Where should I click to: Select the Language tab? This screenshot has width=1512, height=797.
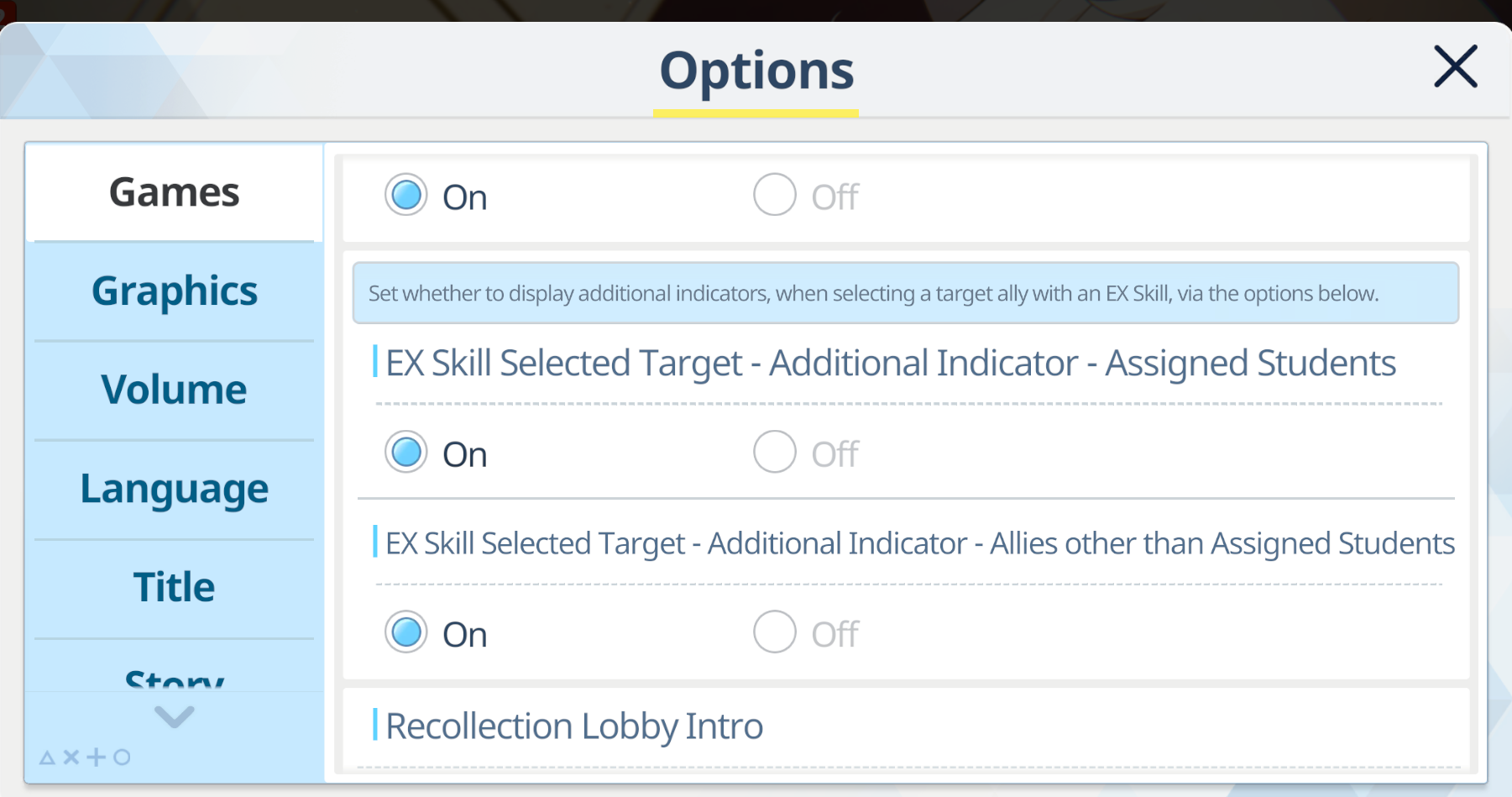tap(175, 489)
